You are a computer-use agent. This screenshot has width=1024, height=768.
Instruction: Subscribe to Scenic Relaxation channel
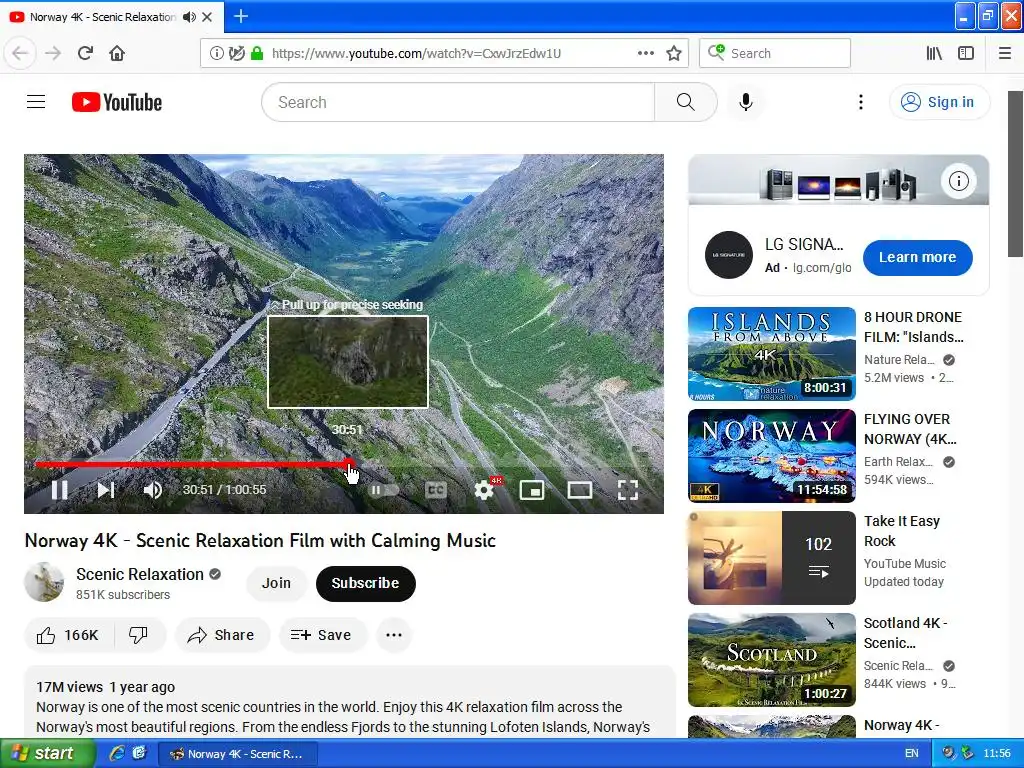[x=365, y=583]
